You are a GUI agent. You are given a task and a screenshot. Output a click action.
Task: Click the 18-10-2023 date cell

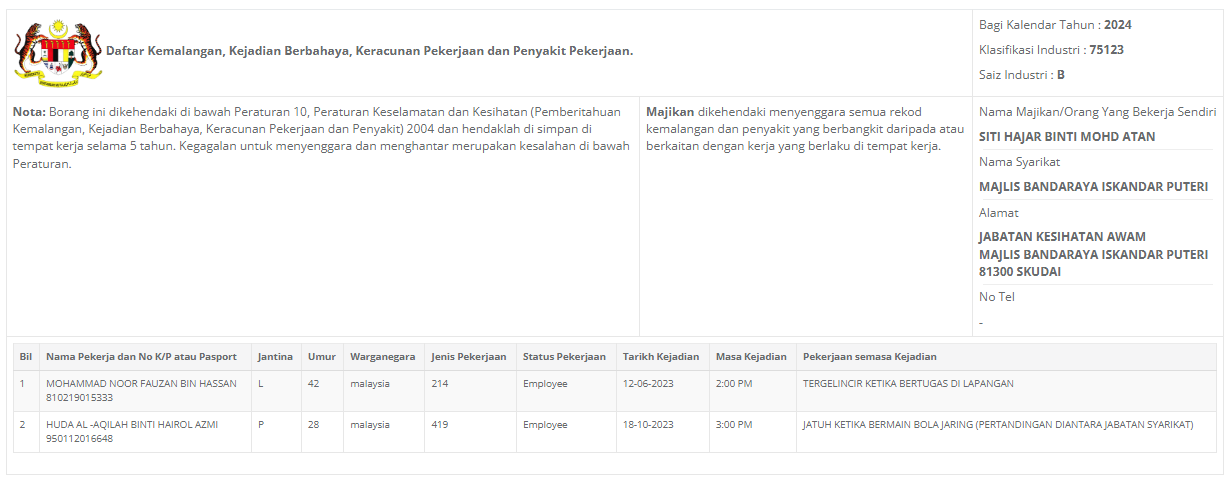[648, 424]
